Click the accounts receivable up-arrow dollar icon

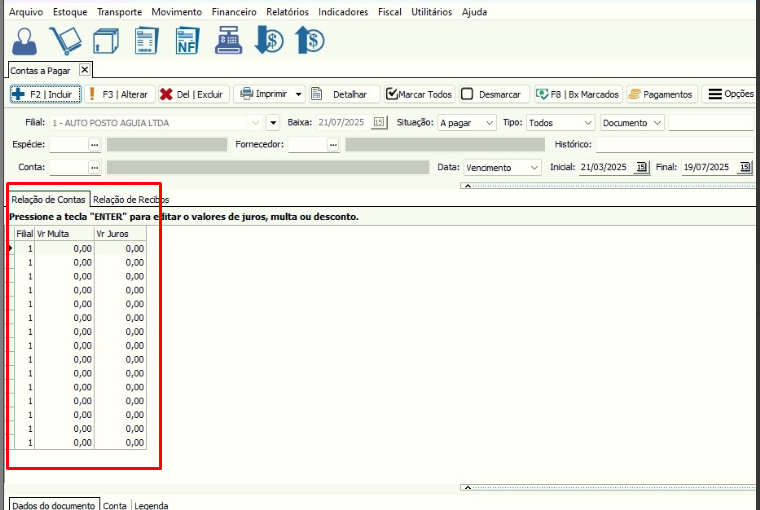point(310,42)
